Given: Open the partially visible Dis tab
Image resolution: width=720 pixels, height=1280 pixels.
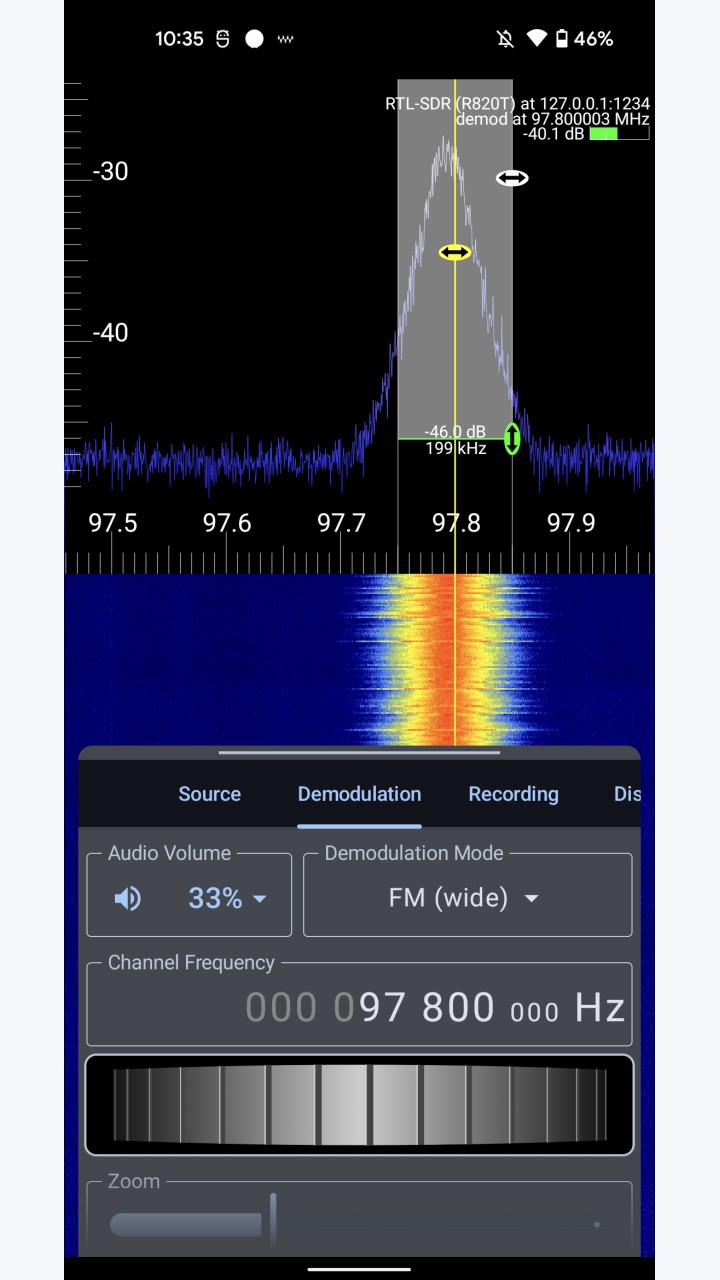Looking at the screenshot, I should (627, 794).
